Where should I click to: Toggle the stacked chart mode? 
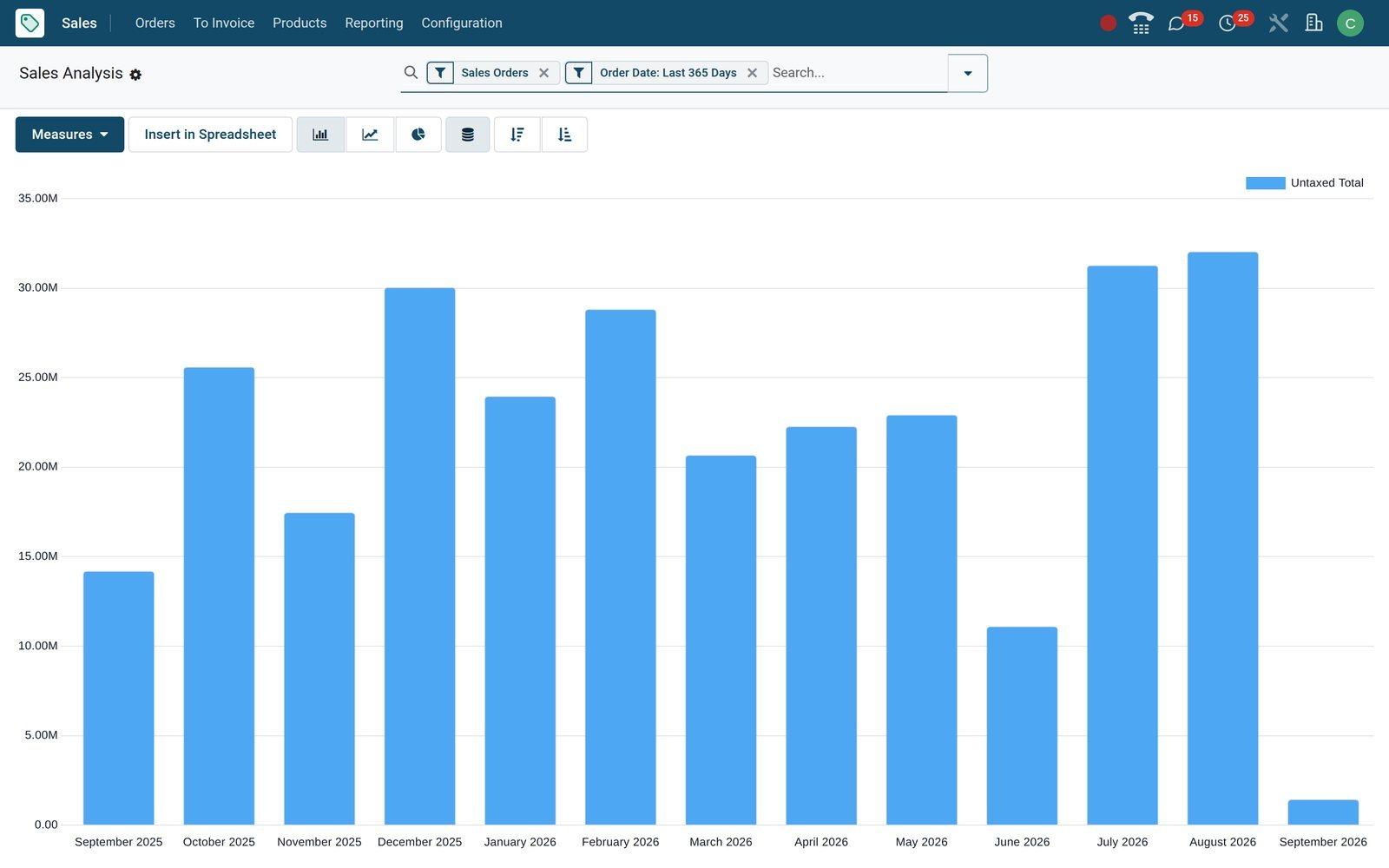click(x=468, y=135)
